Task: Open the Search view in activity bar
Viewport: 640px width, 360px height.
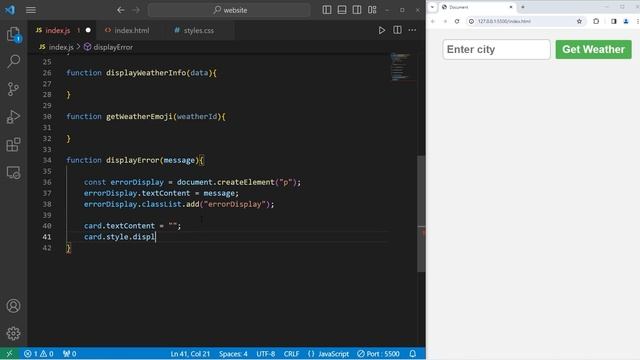Action: 13,62
